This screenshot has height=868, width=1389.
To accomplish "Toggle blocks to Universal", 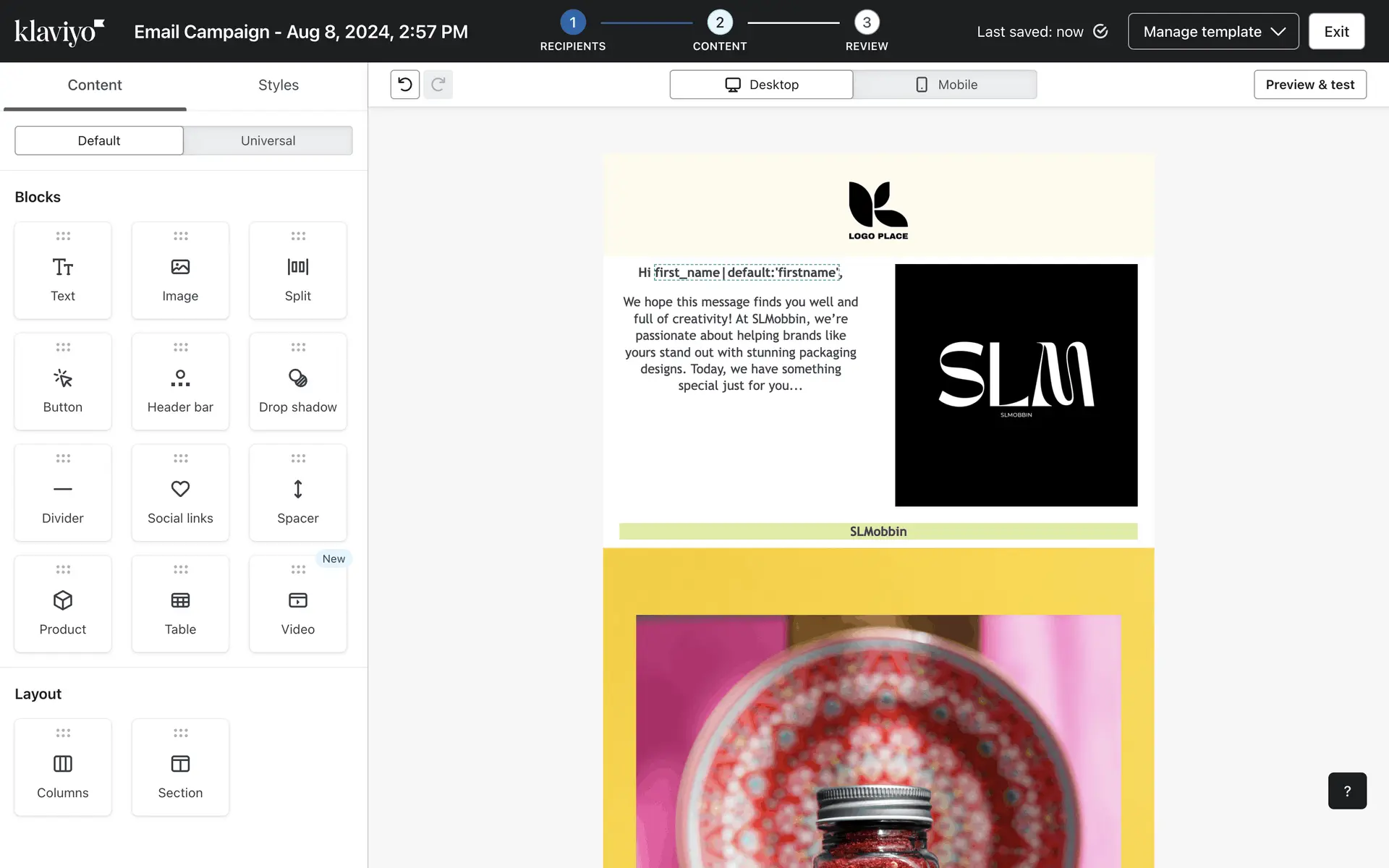I will (268, 140).
